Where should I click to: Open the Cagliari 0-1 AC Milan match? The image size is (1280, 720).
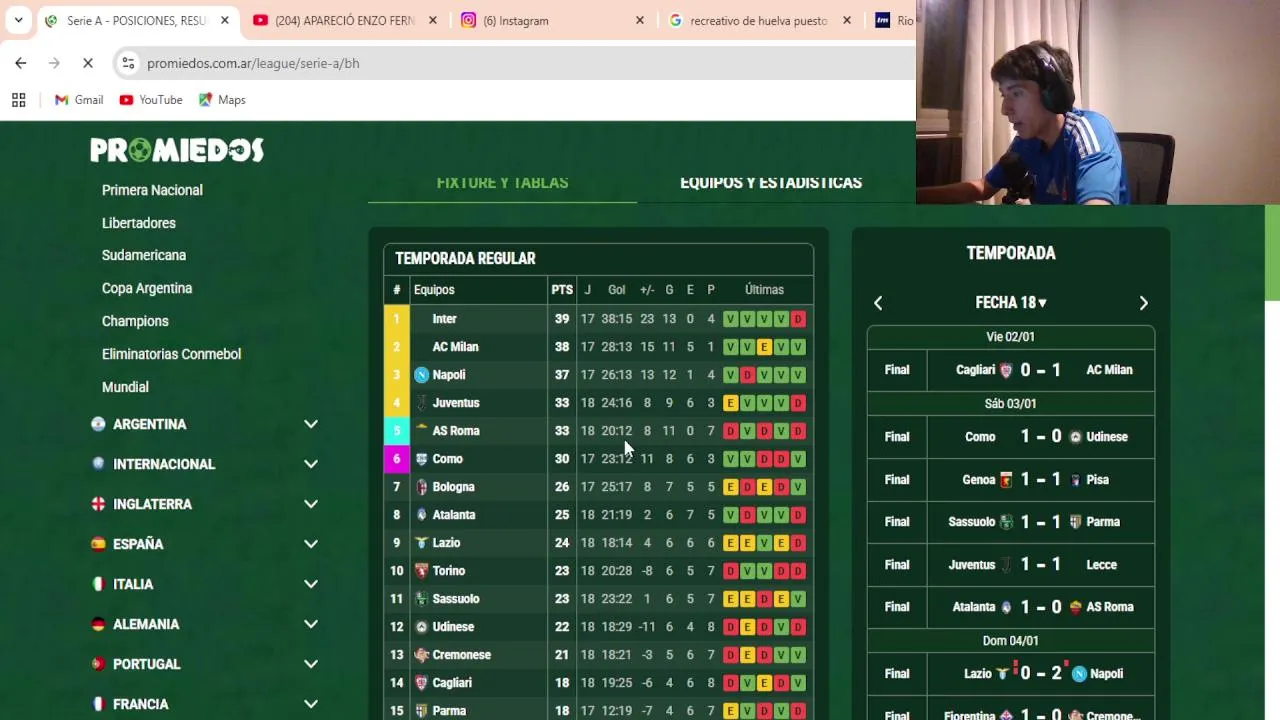coord(1011,370)
